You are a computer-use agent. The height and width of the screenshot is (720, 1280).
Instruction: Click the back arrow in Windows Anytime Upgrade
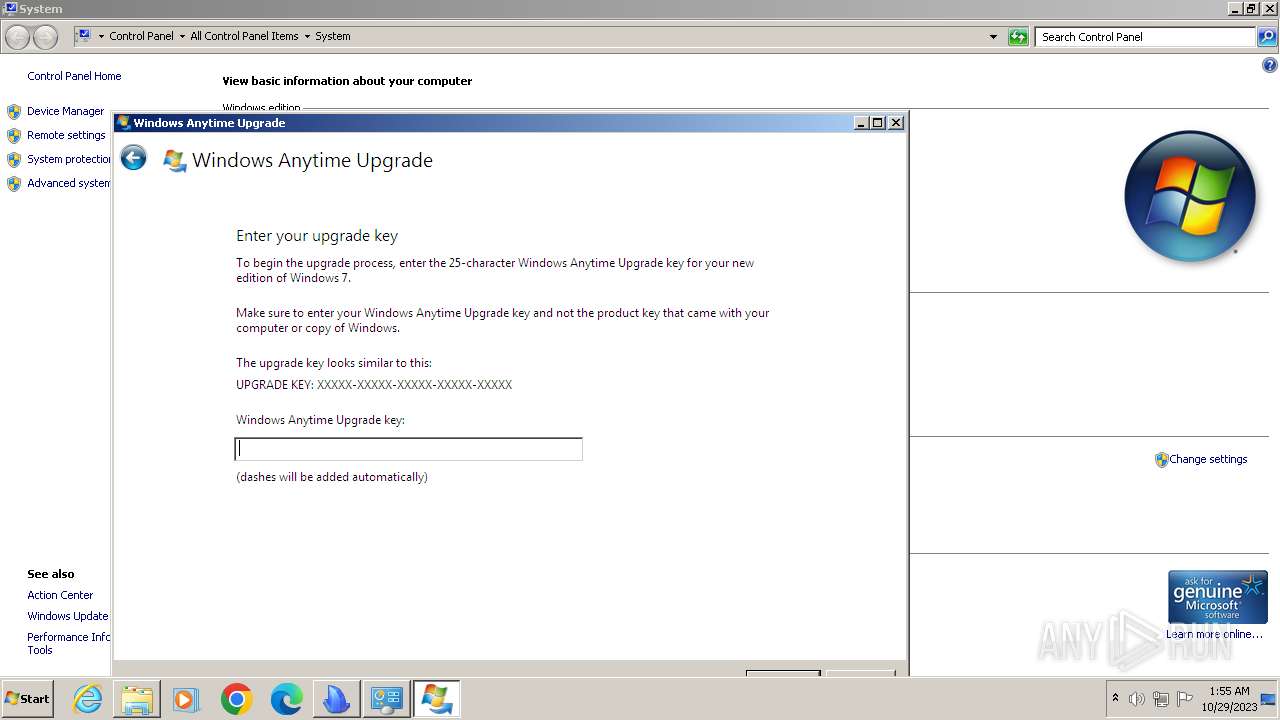click(133, 158)
